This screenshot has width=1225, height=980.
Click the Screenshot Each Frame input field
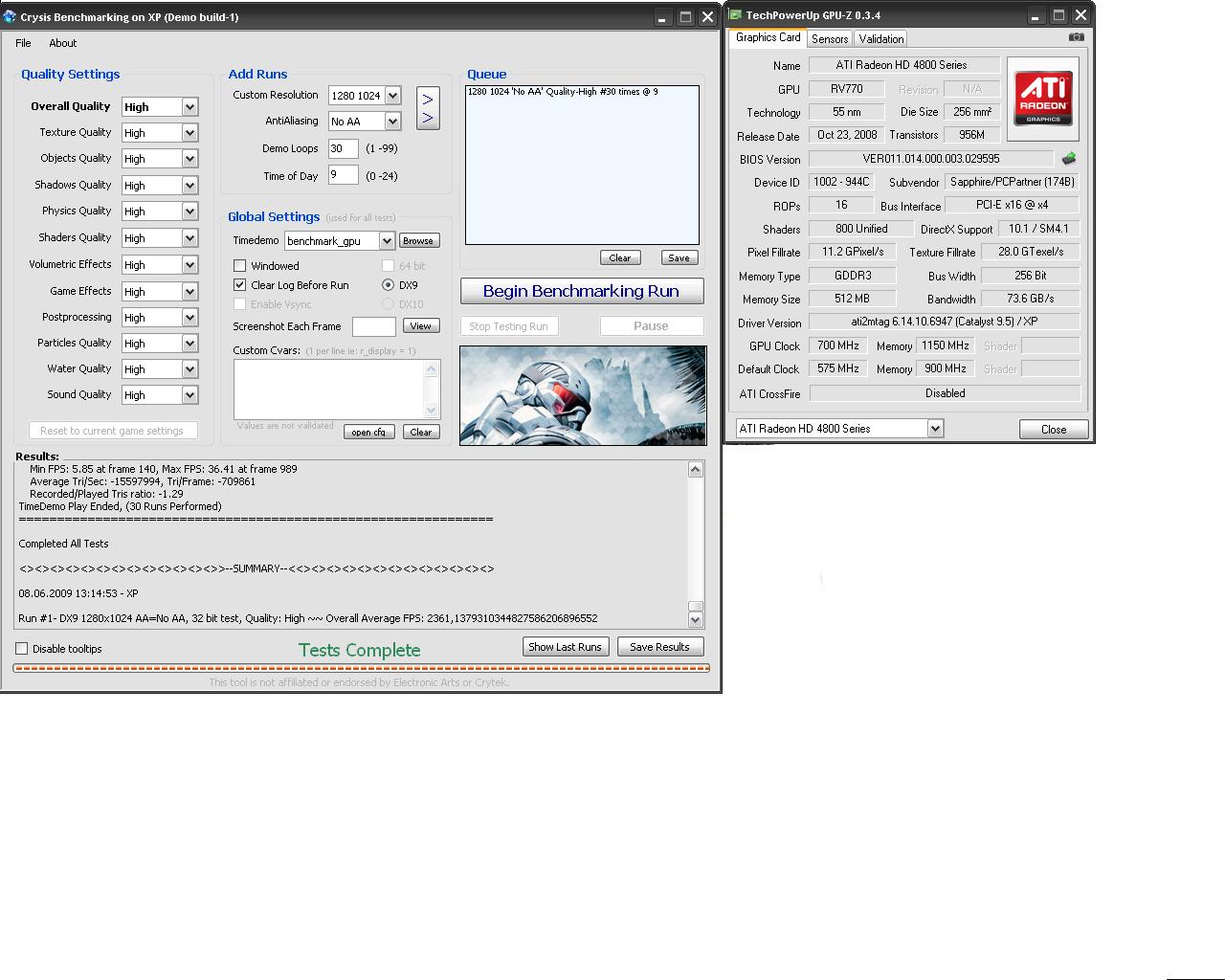coord(374,326)
